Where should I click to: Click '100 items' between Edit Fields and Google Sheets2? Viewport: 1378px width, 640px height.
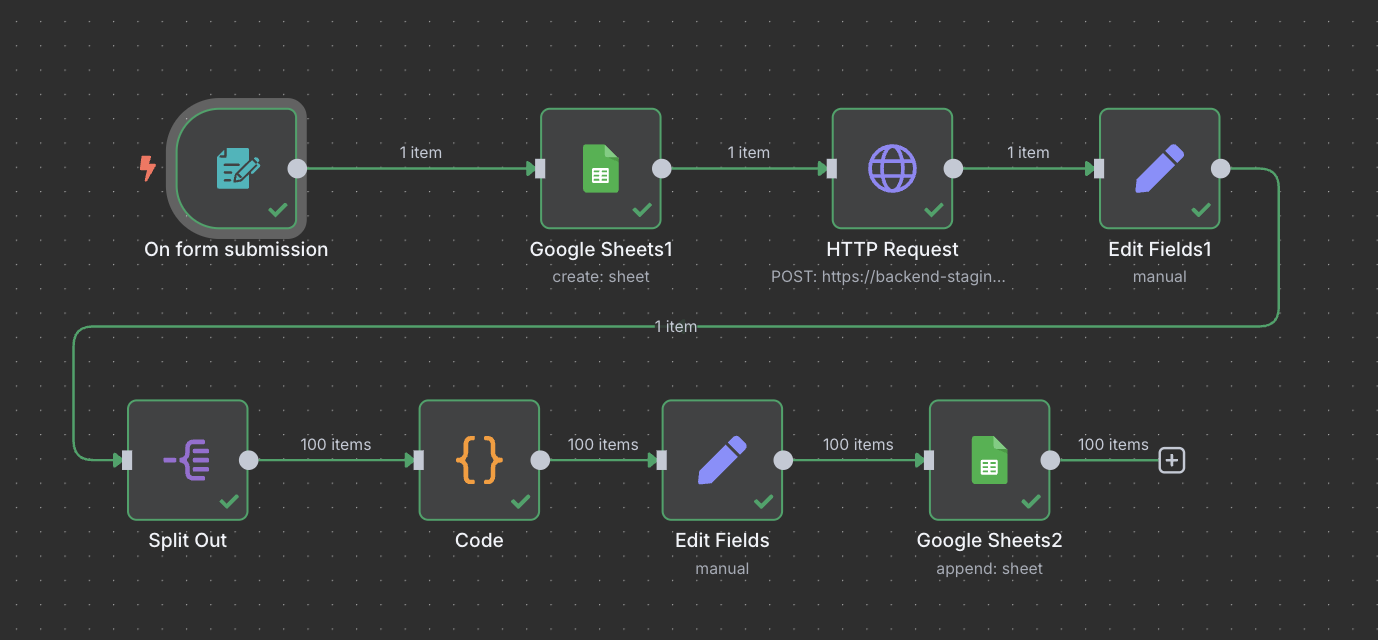click(858, 444)
